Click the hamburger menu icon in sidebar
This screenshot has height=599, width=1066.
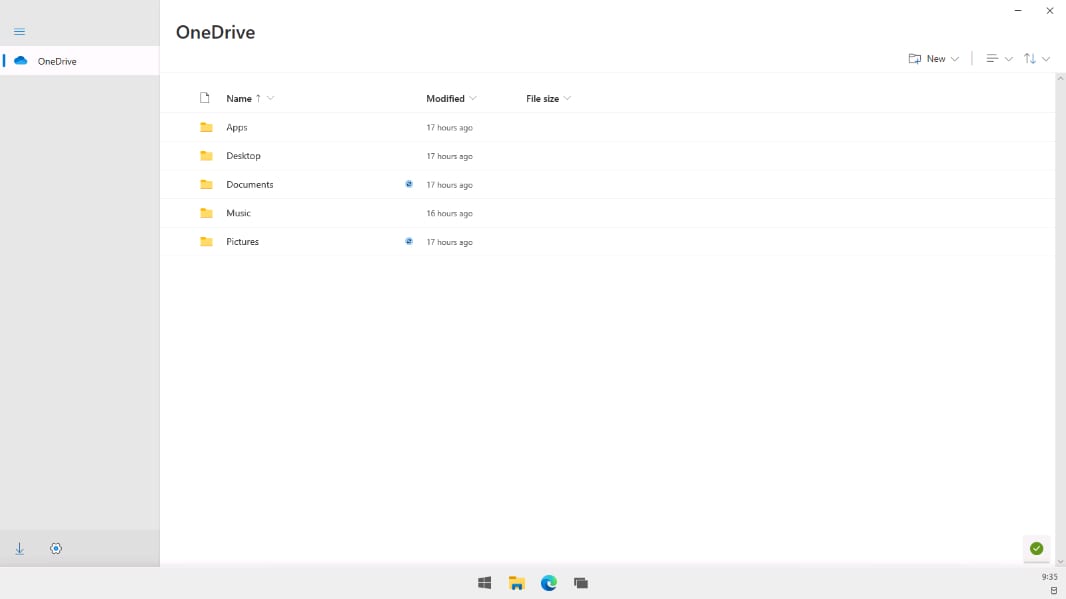19,32
